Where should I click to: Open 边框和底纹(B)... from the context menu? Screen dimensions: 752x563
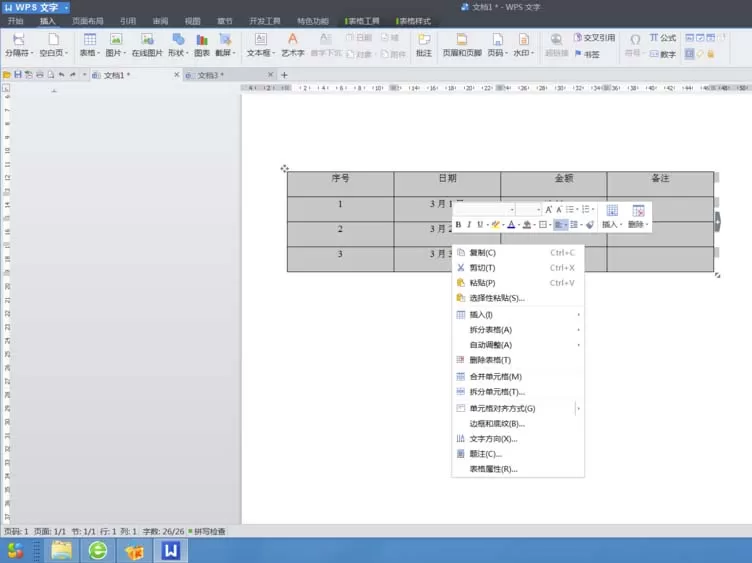pyautogui.click(x=517, y=424)
